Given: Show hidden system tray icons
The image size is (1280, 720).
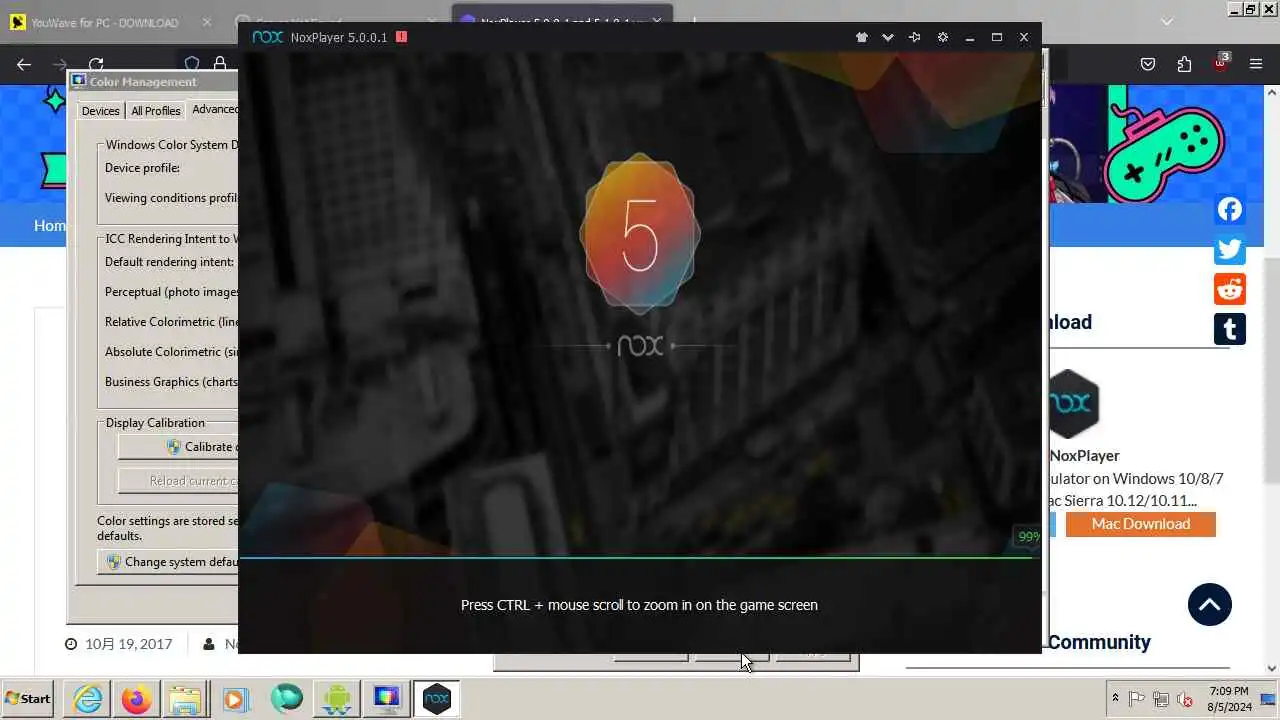Looking at the screenshot, I should (x=1115, y=699).
